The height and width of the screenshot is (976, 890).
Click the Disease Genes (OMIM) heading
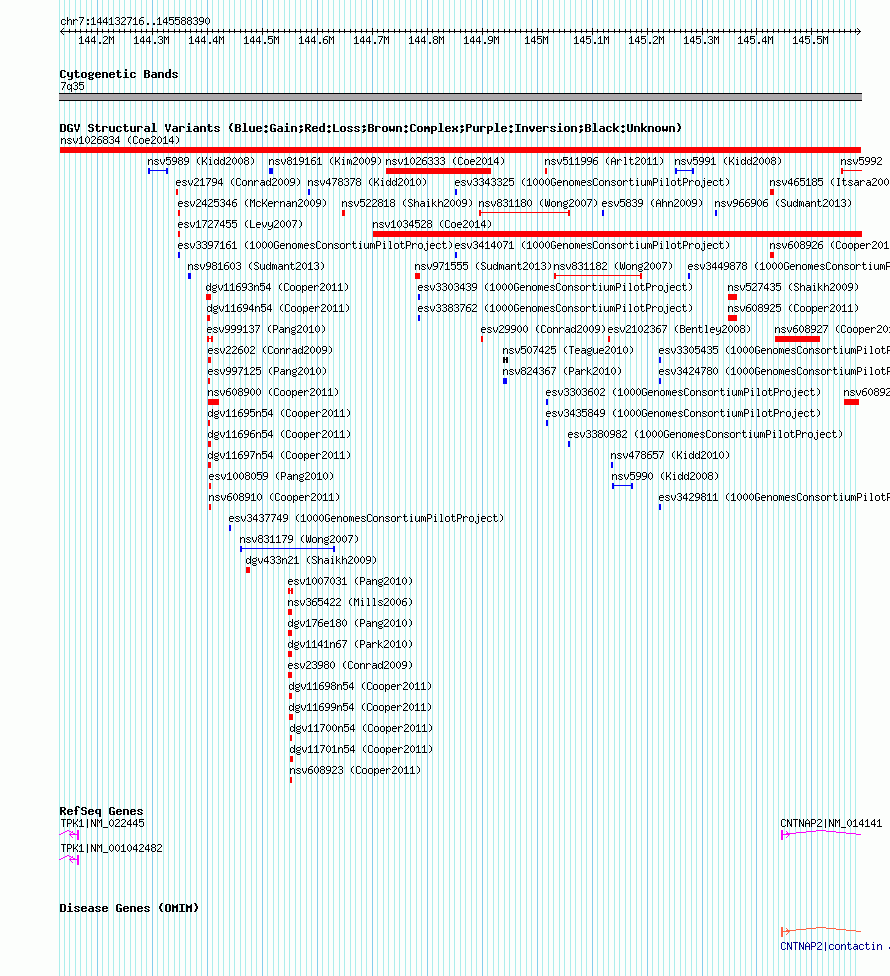click(129, 908)
